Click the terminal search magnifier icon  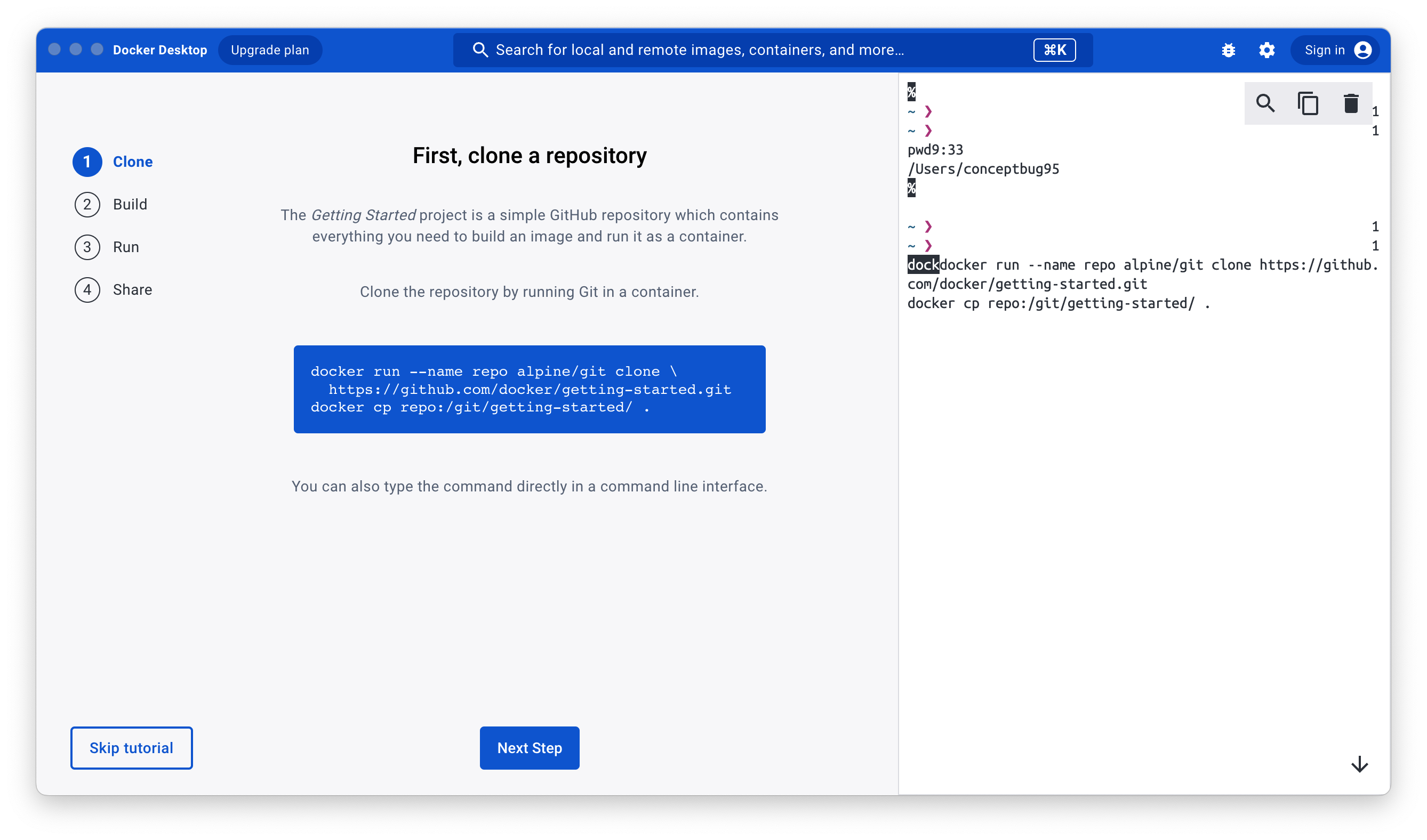[1265, 103]
